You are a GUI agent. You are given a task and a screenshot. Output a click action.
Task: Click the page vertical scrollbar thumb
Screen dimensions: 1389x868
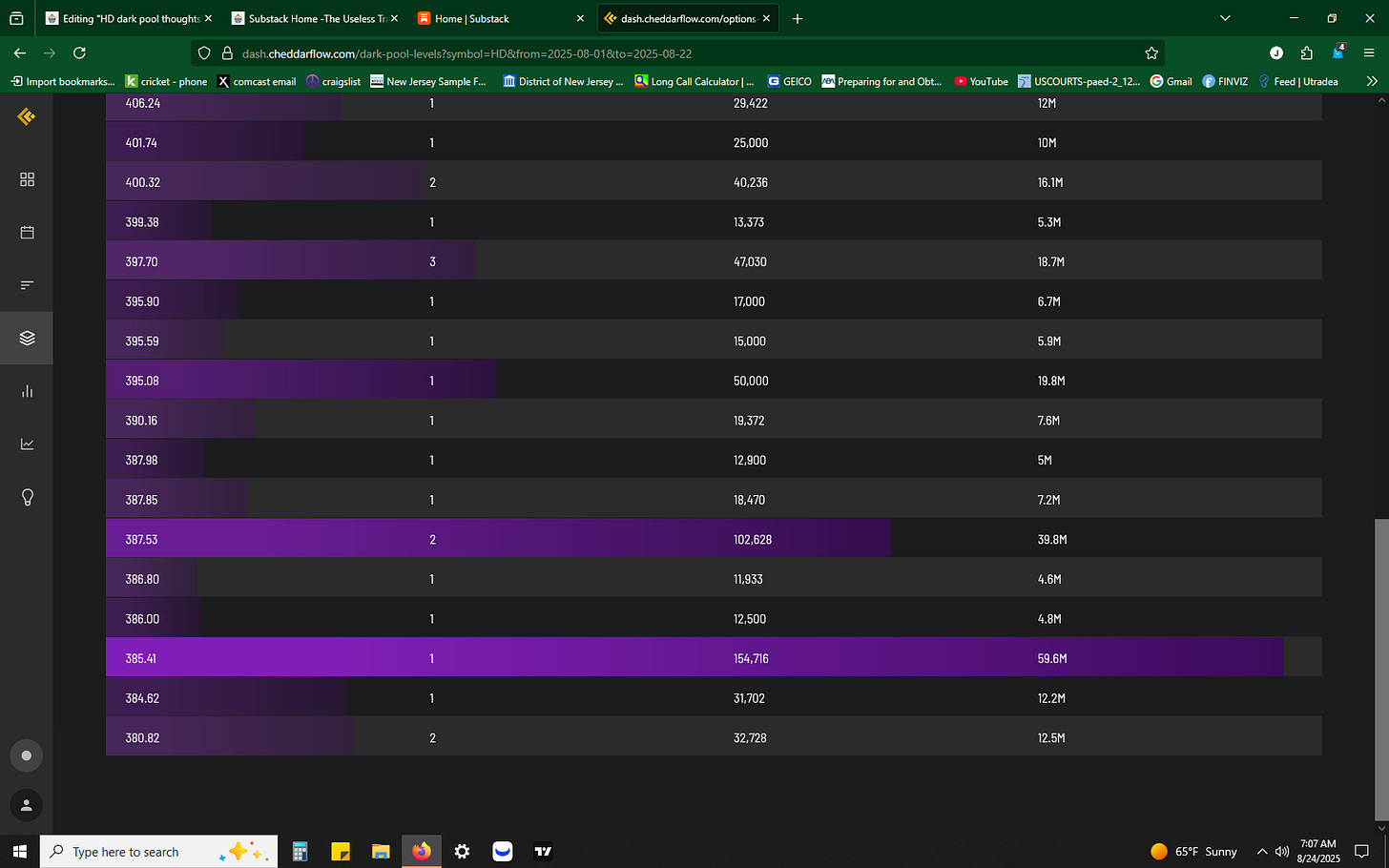(x=1381, y=672)
